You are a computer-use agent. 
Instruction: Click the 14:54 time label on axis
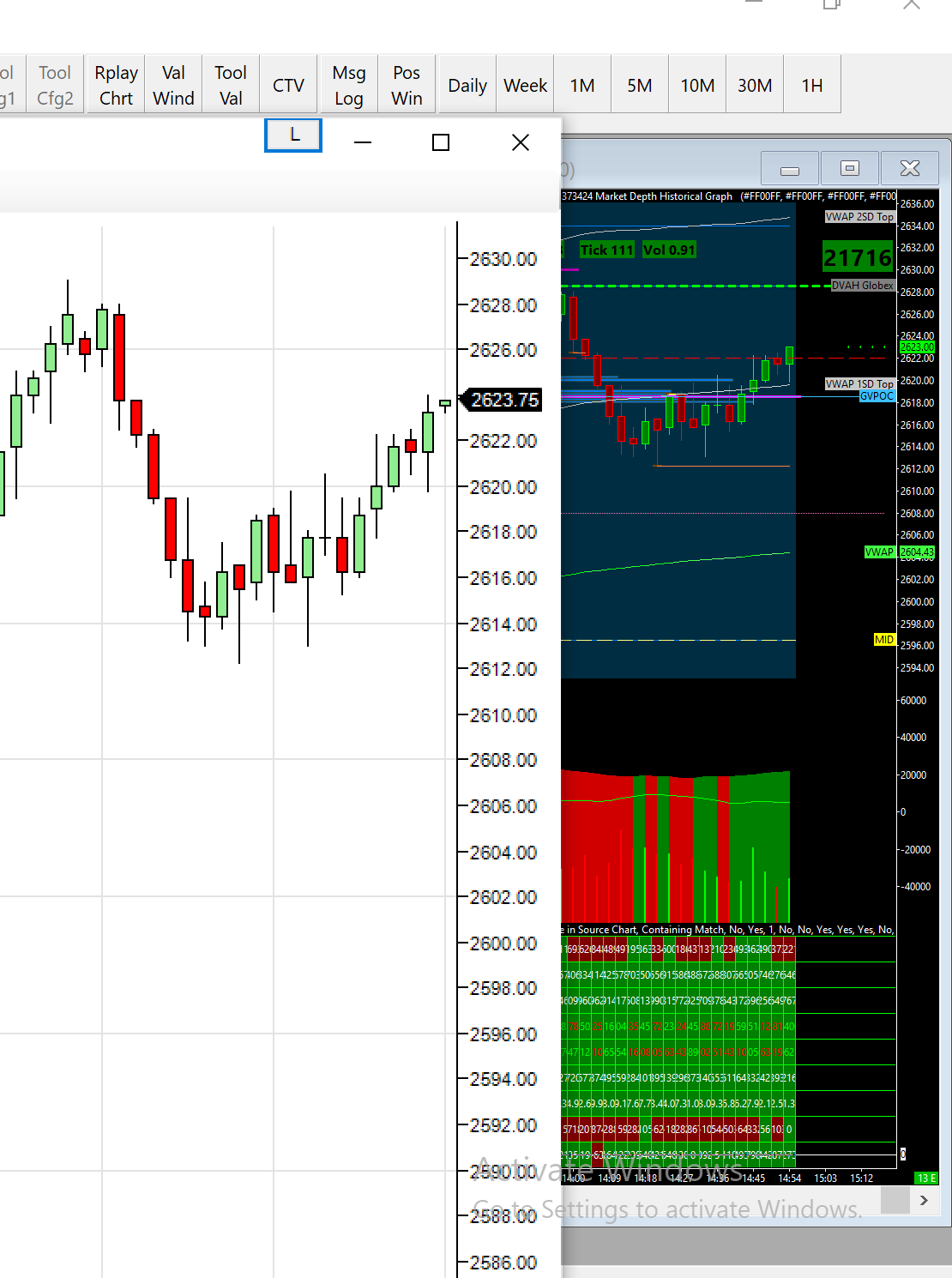[x=789, y=1179]
